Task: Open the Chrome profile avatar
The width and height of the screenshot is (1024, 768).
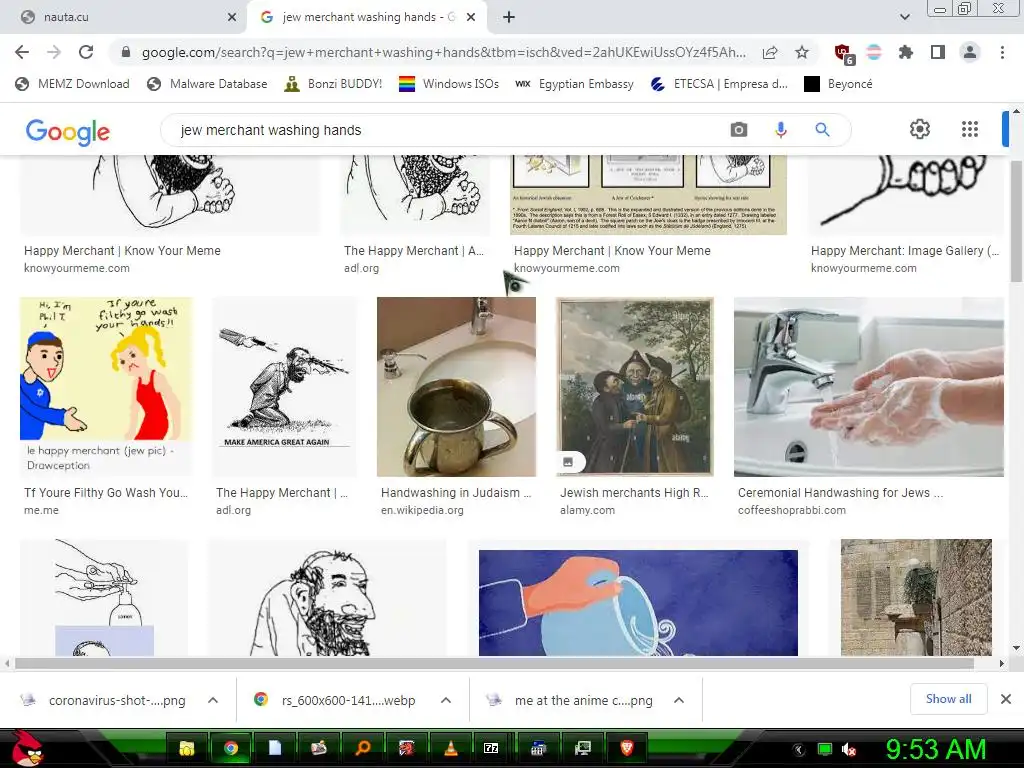Action: (x=970, y=52)
